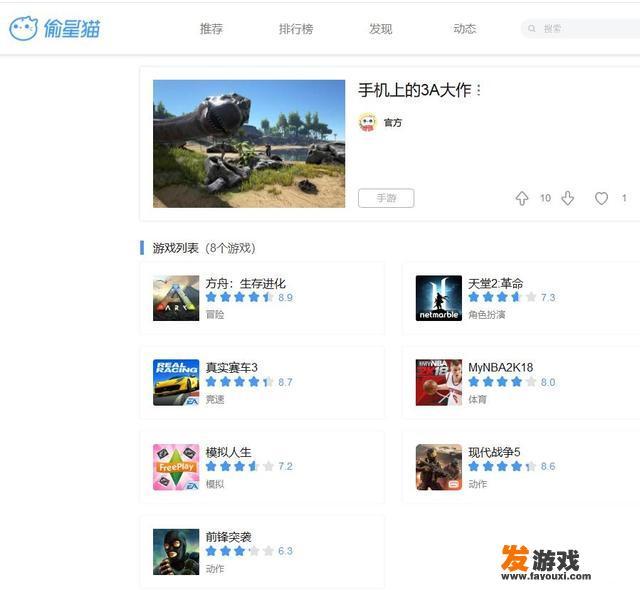Viewport: 640px width, 590px height.
Task: Click the 角色扮演 genre label
Action: pos(487,315)
